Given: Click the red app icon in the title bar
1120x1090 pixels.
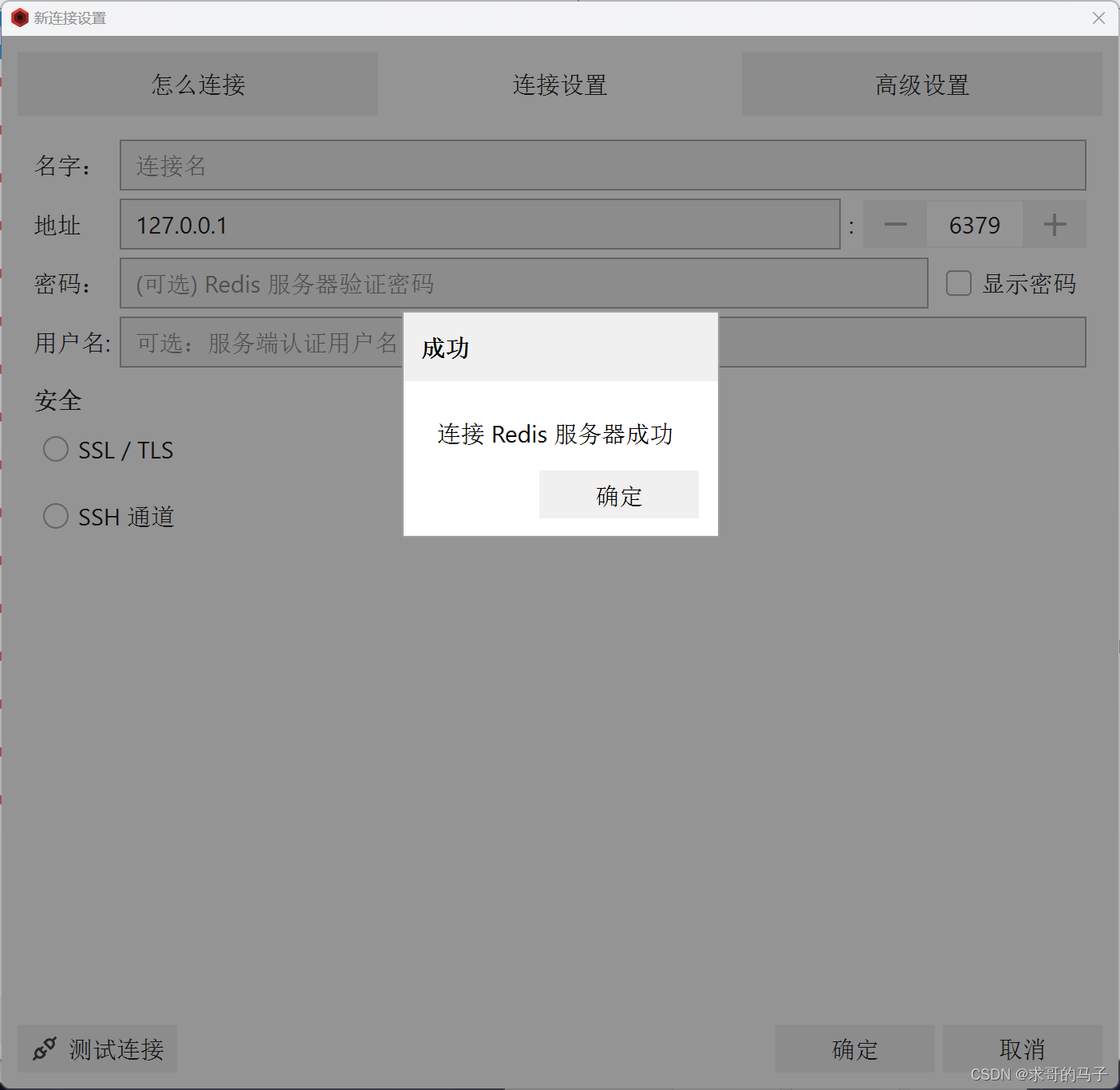Looking at the screenshot, I should click(x=20, y=18).
